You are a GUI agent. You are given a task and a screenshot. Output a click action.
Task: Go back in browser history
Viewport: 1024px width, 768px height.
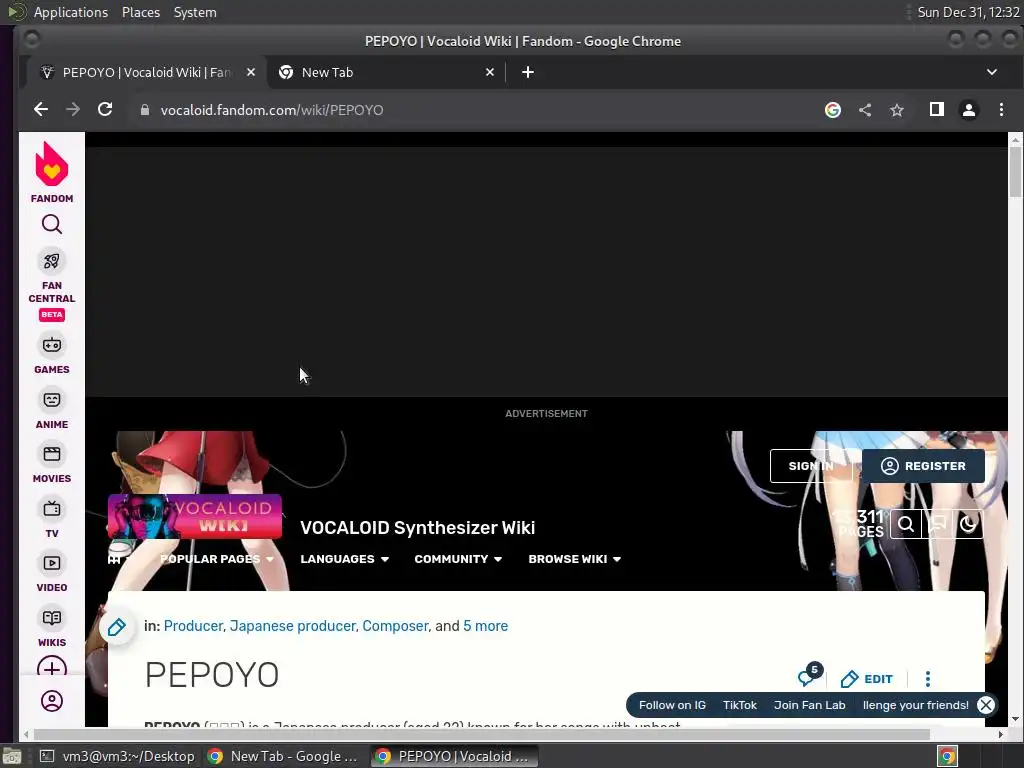tap(41, 110)
